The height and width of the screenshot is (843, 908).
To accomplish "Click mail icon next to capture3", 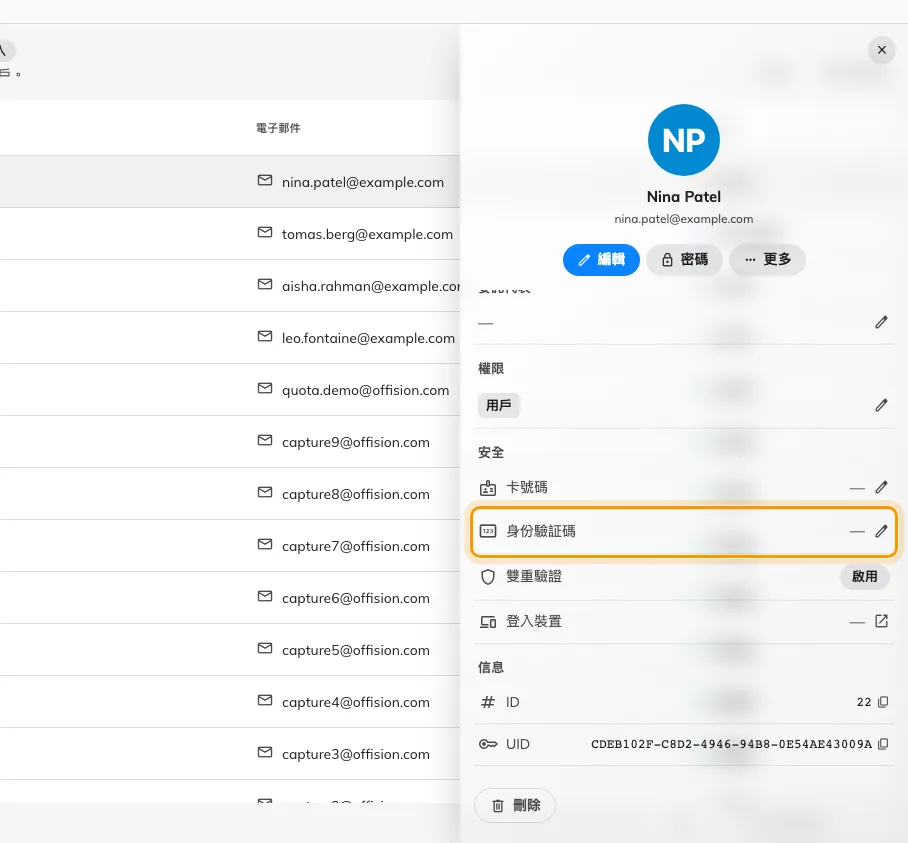I will (x=265, y=752).
